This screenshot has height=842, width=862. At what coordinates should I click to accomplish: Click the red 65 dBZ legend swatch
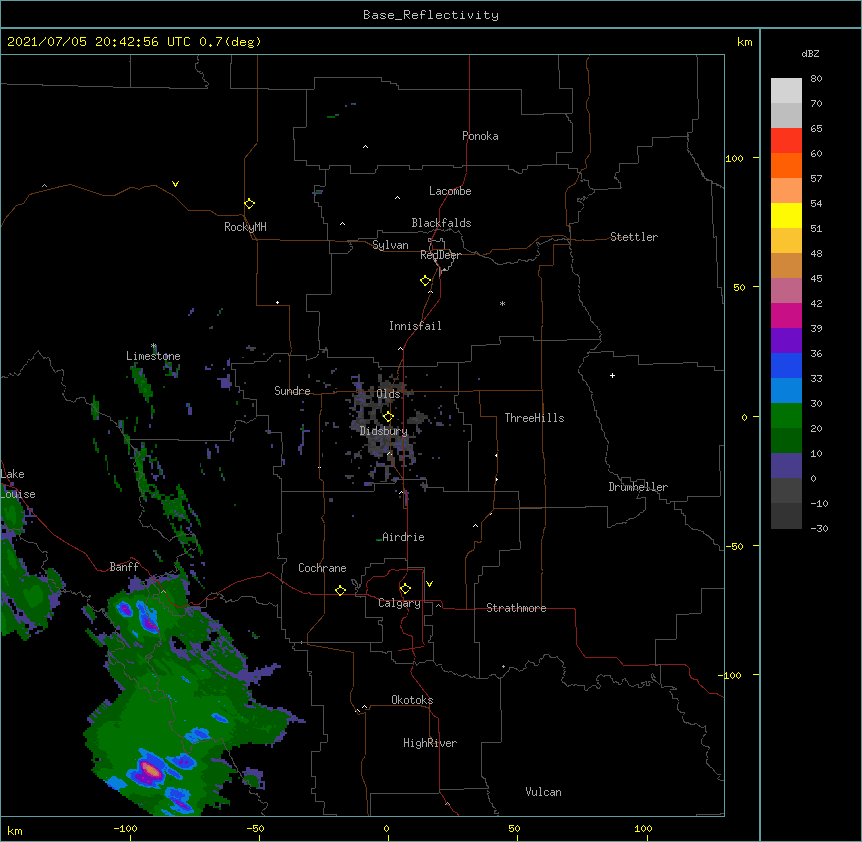(786, 140)
